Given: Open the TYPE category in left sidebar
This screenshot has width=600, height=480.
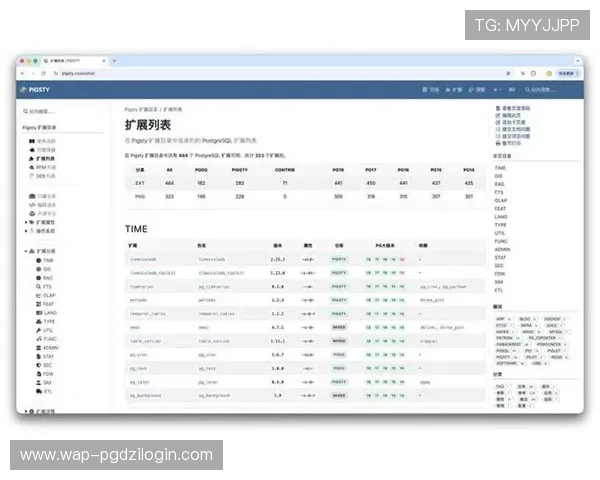Looking at the screenshot, I should (x=49, y=322).
